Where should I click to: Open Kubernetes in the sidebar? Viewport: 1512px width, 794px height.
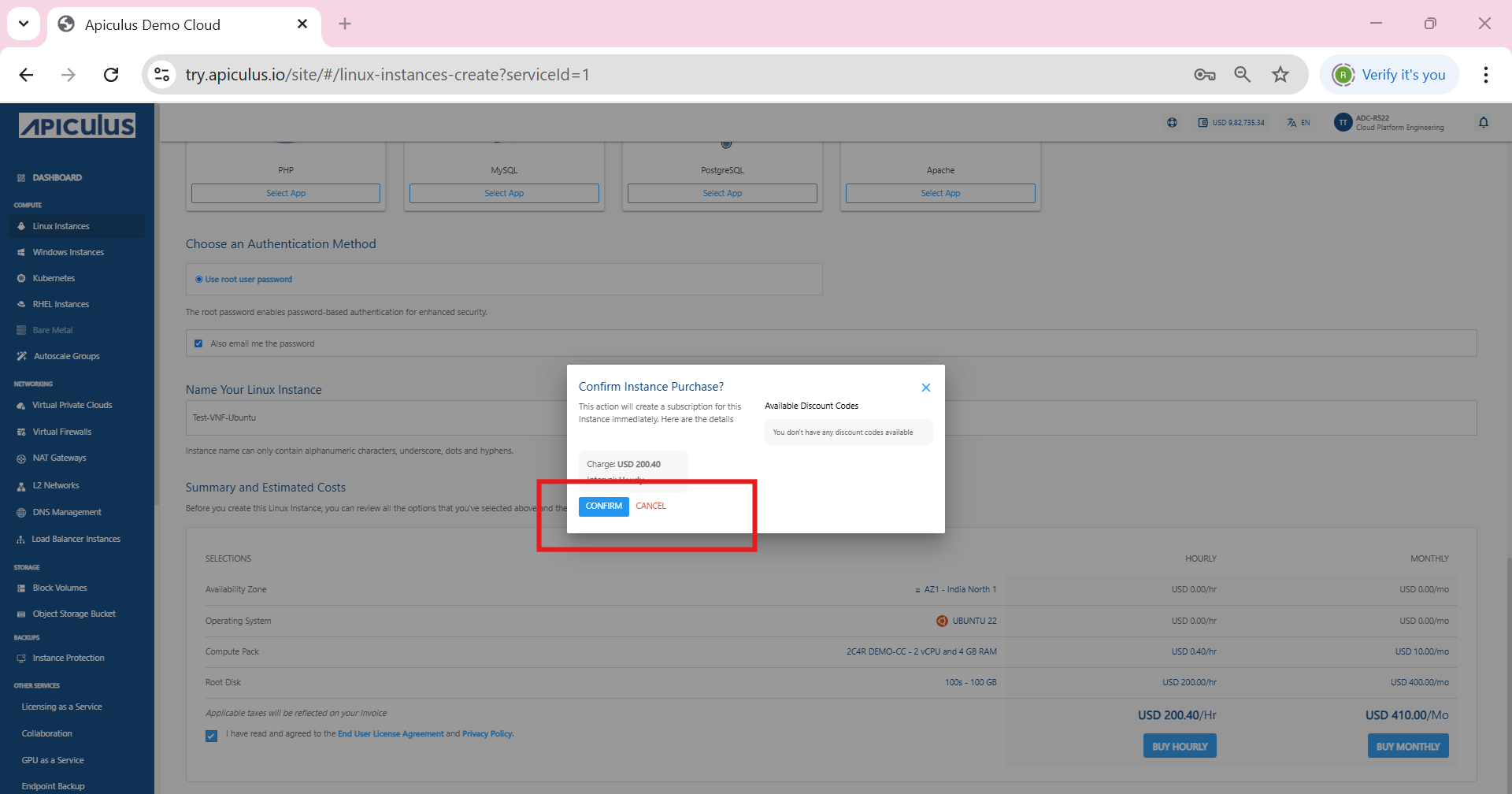pyautogui.click(x=54, y=278)
